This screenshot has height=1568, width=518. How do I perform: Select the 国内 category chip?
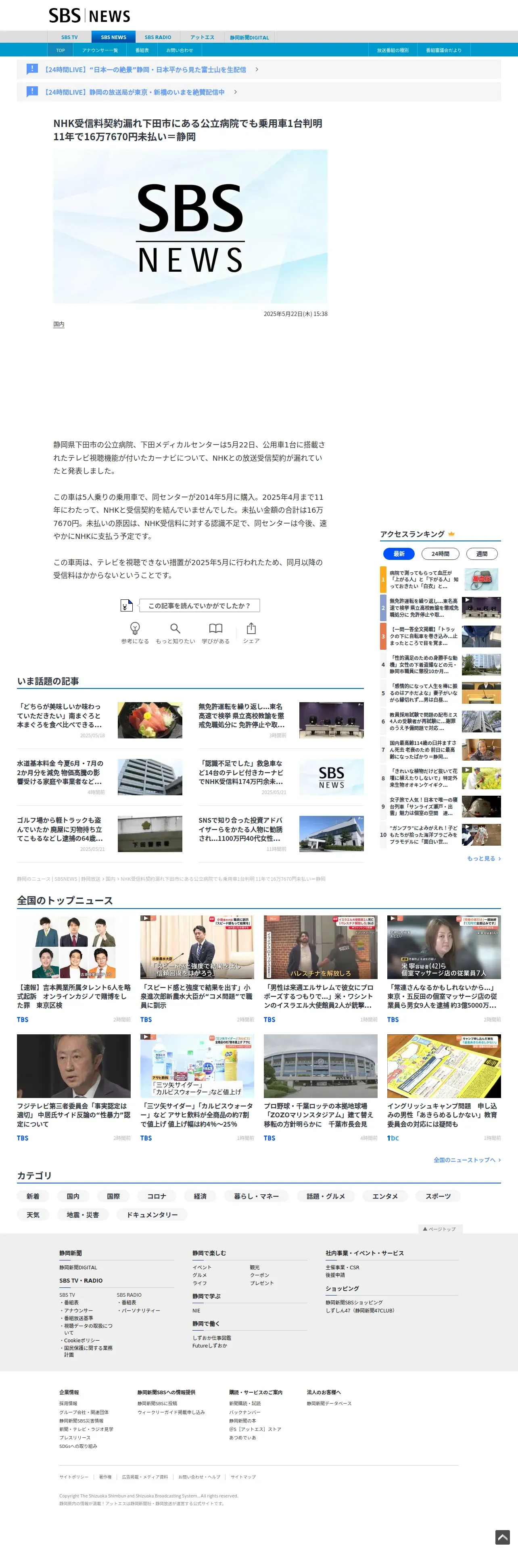point(73,1196)
